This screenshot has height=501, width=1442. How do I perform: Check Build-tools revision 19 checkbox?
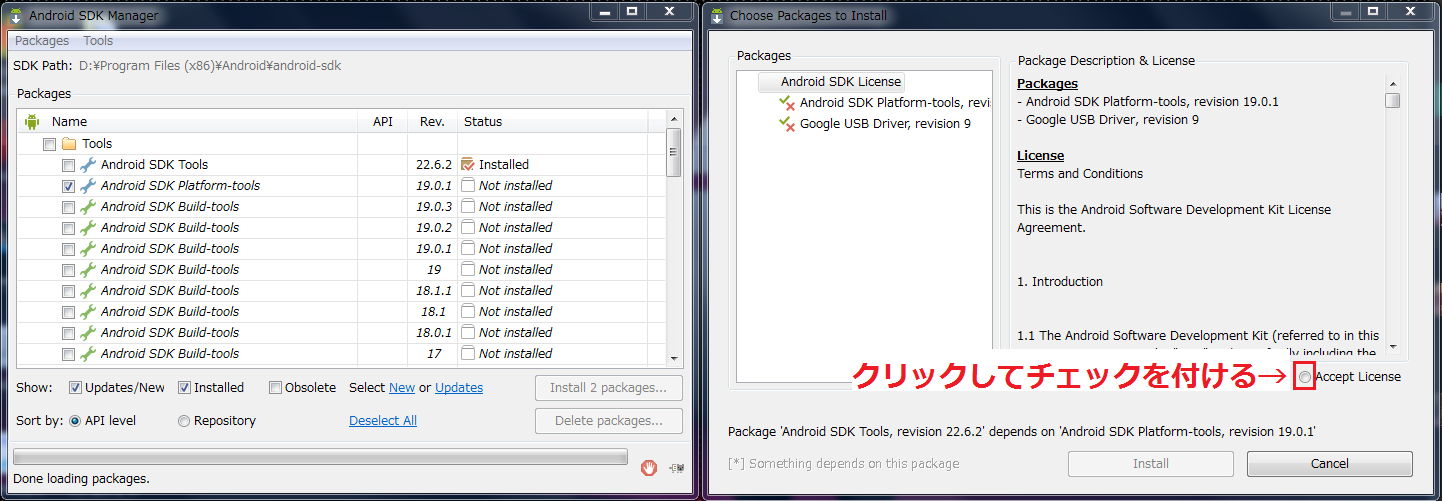pyautogui.click(x=68, y=270)
